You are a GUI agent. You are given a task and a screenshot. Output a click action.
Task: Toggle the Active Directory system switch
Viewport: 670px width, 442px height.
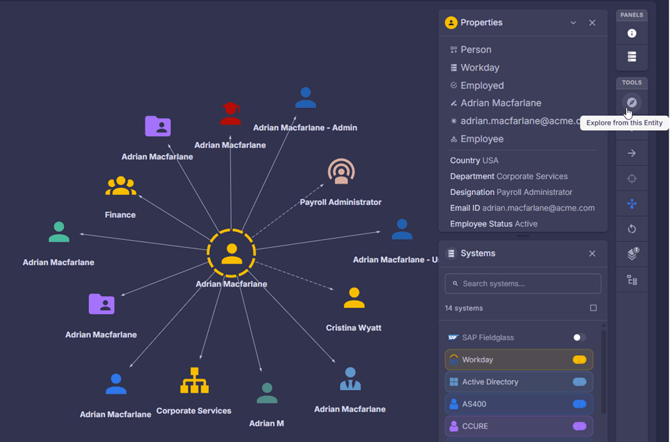pyautogui.click(x=579, y=382)
